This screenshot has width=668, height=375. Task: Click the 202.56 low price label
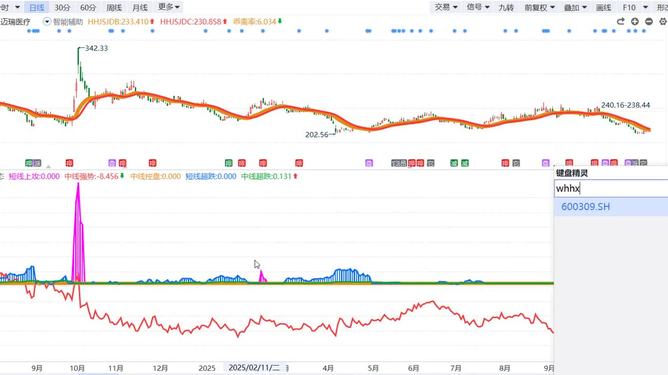(317, 135)
